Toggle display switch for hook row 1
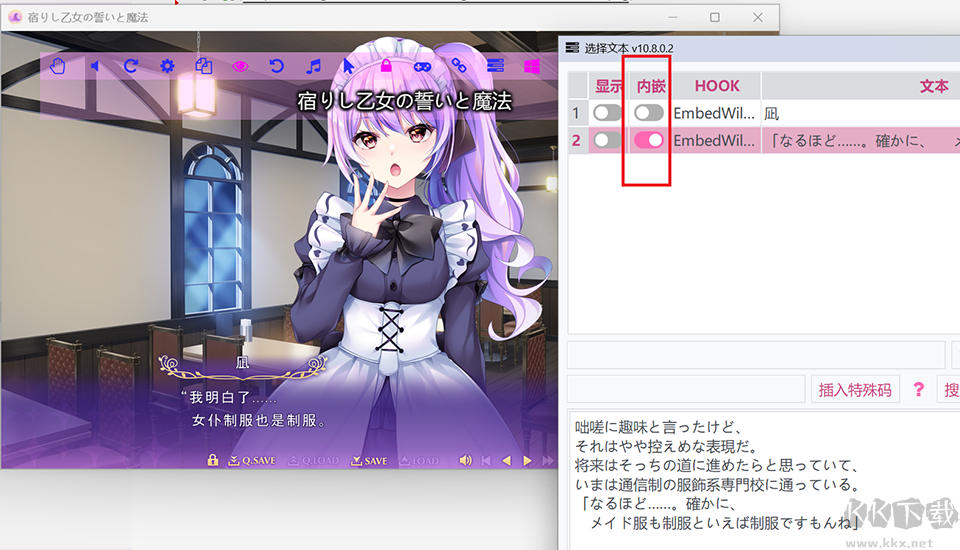Image resolution: width=960 pixels, height=550 pixels. coord(607,113)
